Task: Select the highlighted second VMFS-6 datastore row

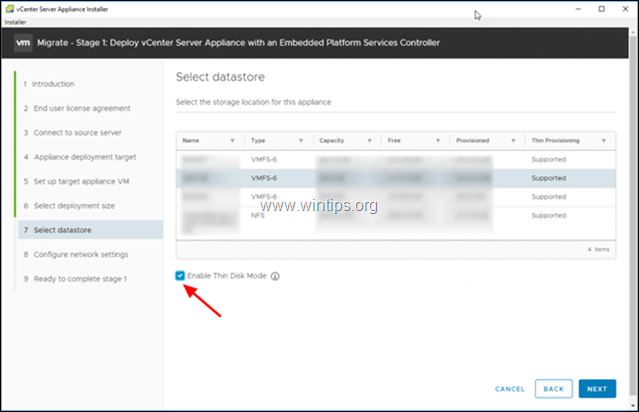Action: click(396, 178)
